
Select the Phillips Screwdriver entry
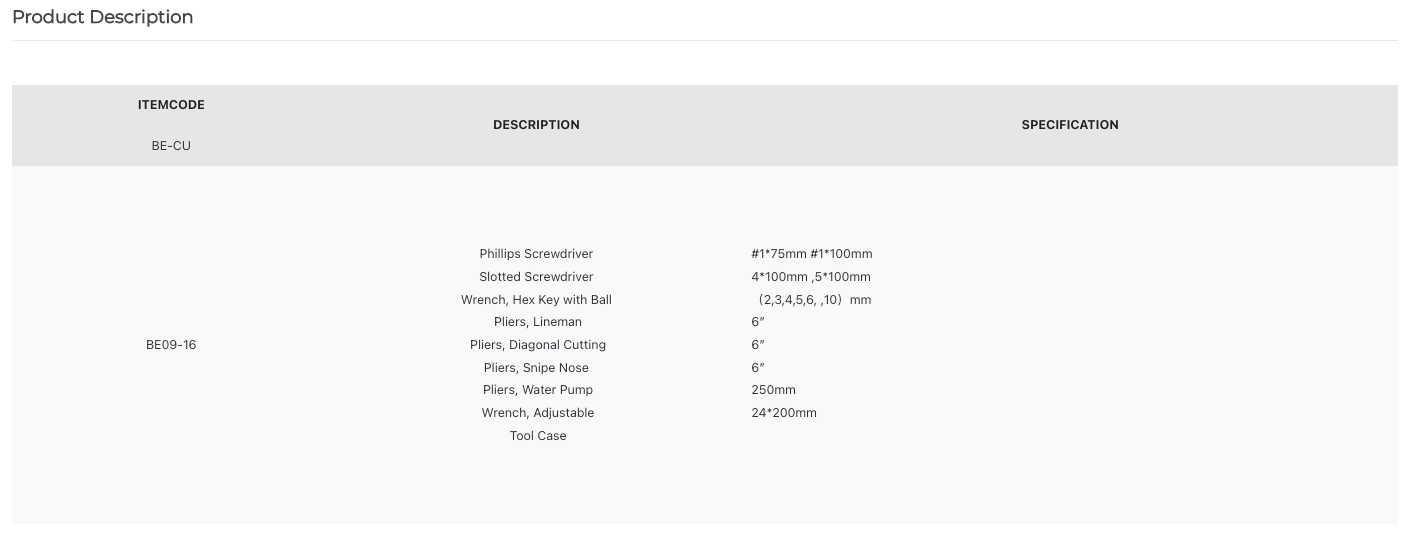click(x=536, y=254)
